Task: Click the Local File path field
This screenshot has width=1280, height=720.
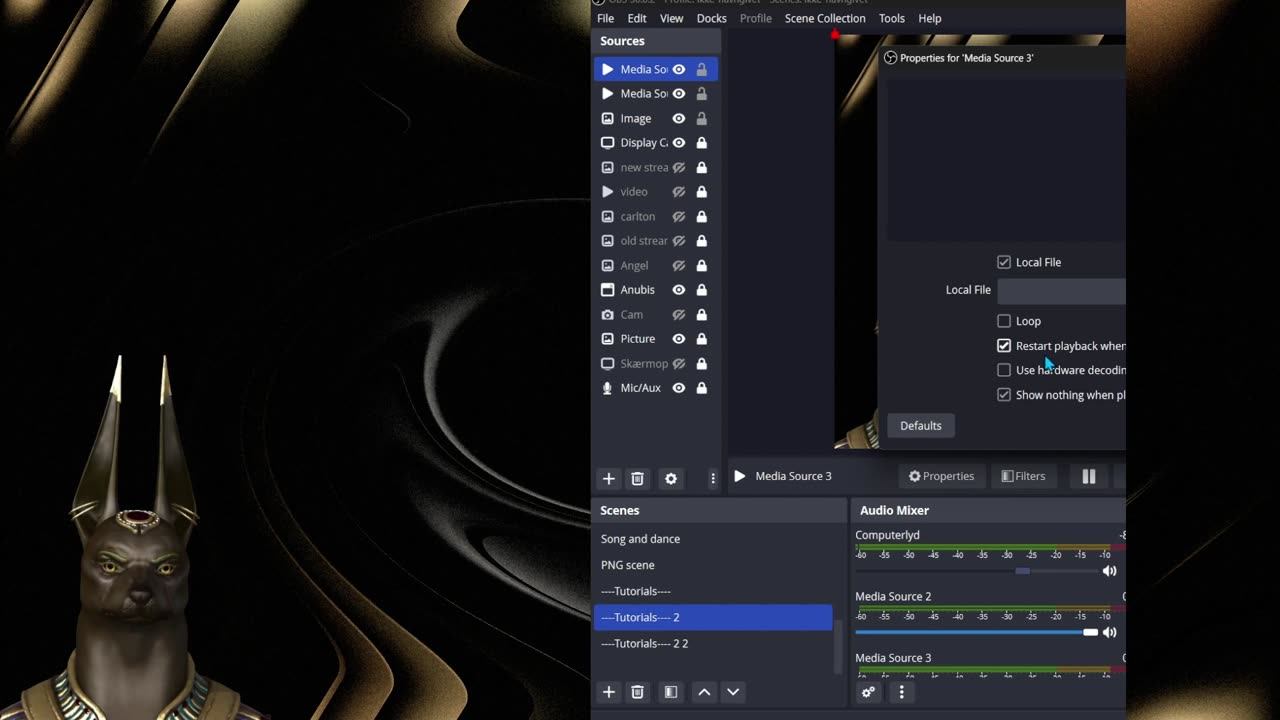Action: pyautogui.click(x=1061, y=290)
